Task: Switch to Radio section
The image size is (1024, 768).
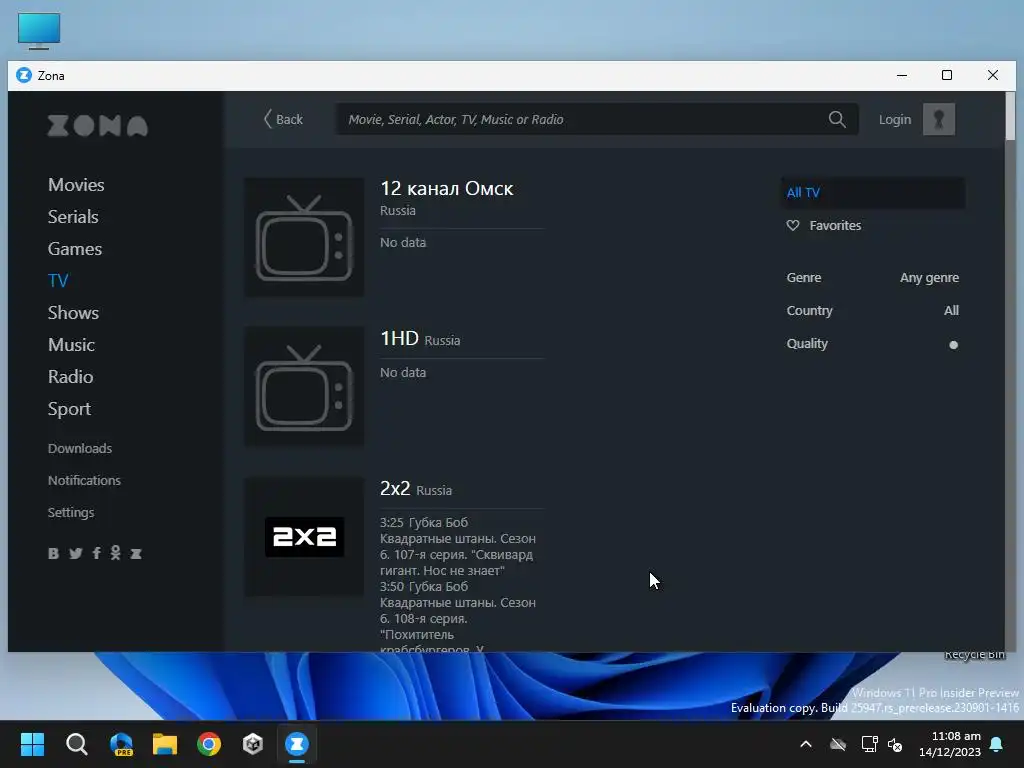Action: [71, 377]
